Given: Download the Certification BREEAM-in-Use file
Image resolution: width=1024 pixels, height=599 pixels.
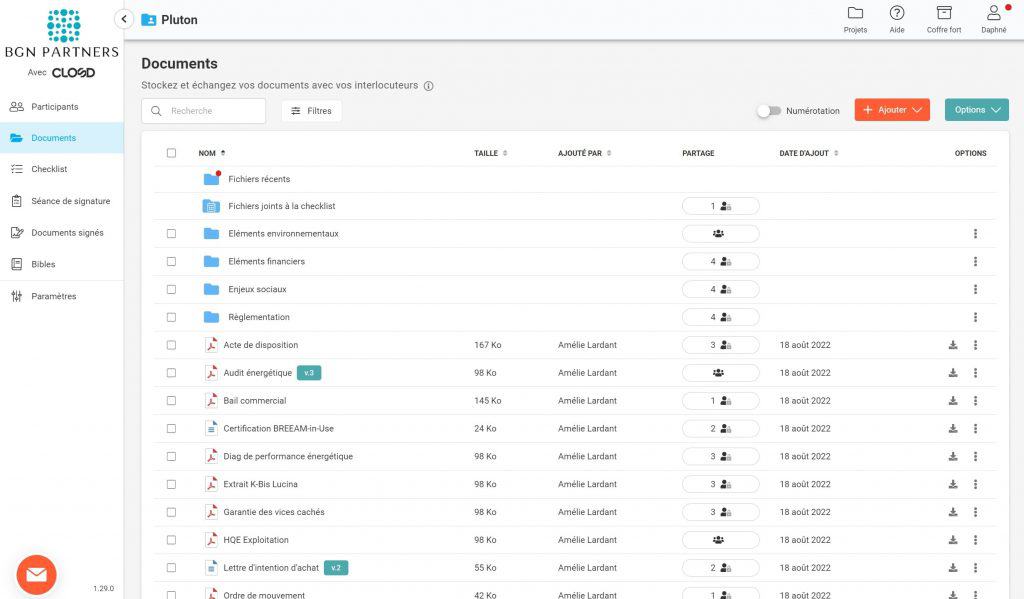Looking at the screenshot, I should (x=953, y=429).
